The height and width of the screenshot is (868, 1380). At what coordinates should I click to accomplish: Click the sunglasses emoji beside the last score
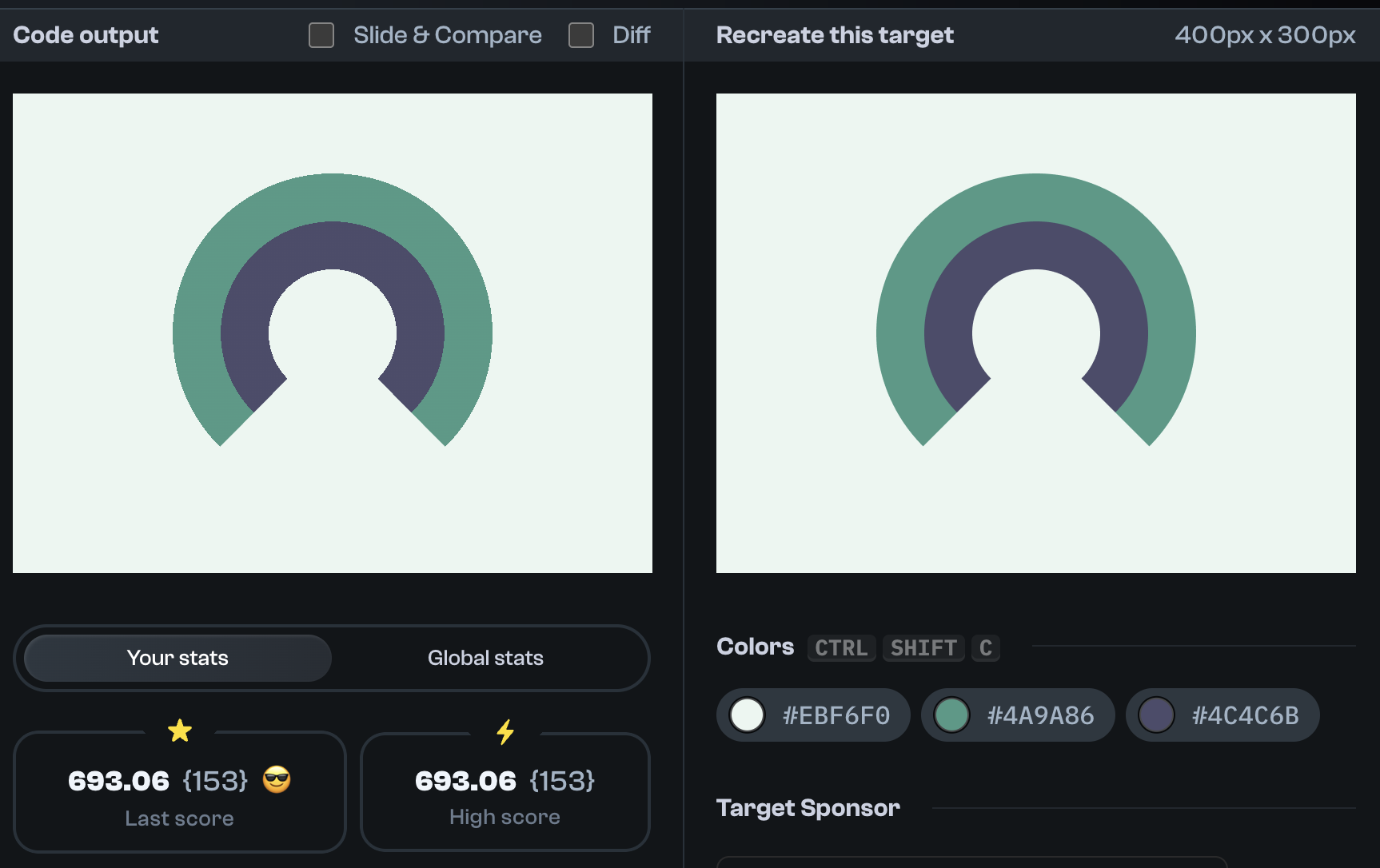pos(277,779)
